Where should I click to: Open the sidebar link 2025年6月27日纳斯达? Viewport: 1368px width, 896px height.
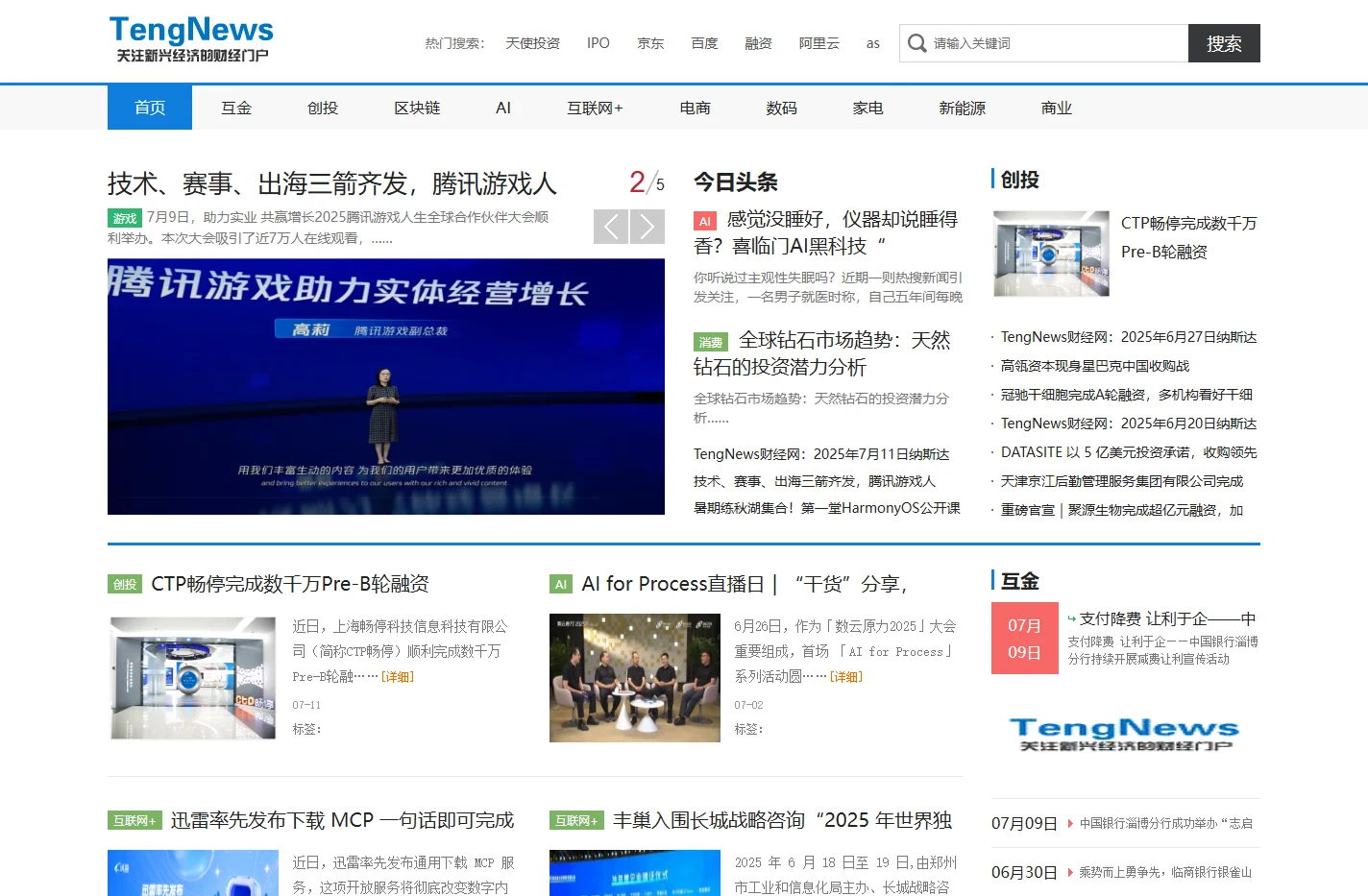pyautogui.click(x=1129, y=337)
